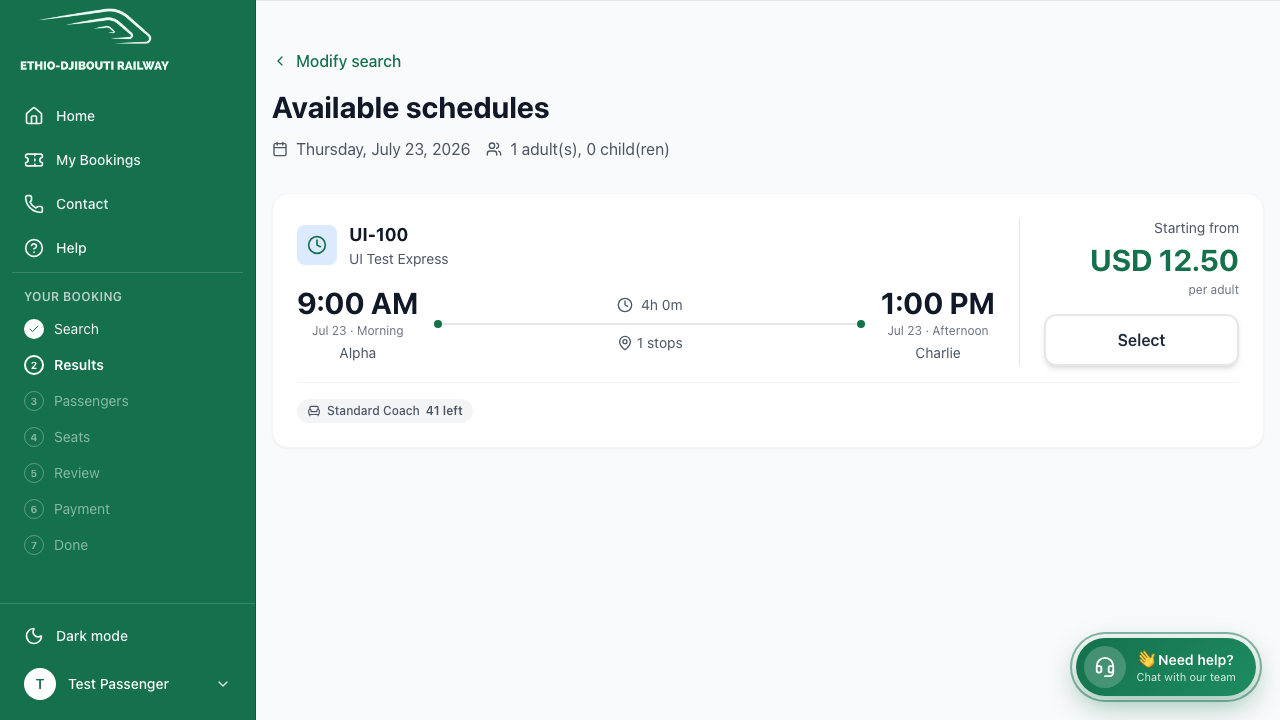
Task: Click the Home house icon
Action: [34, 116]
